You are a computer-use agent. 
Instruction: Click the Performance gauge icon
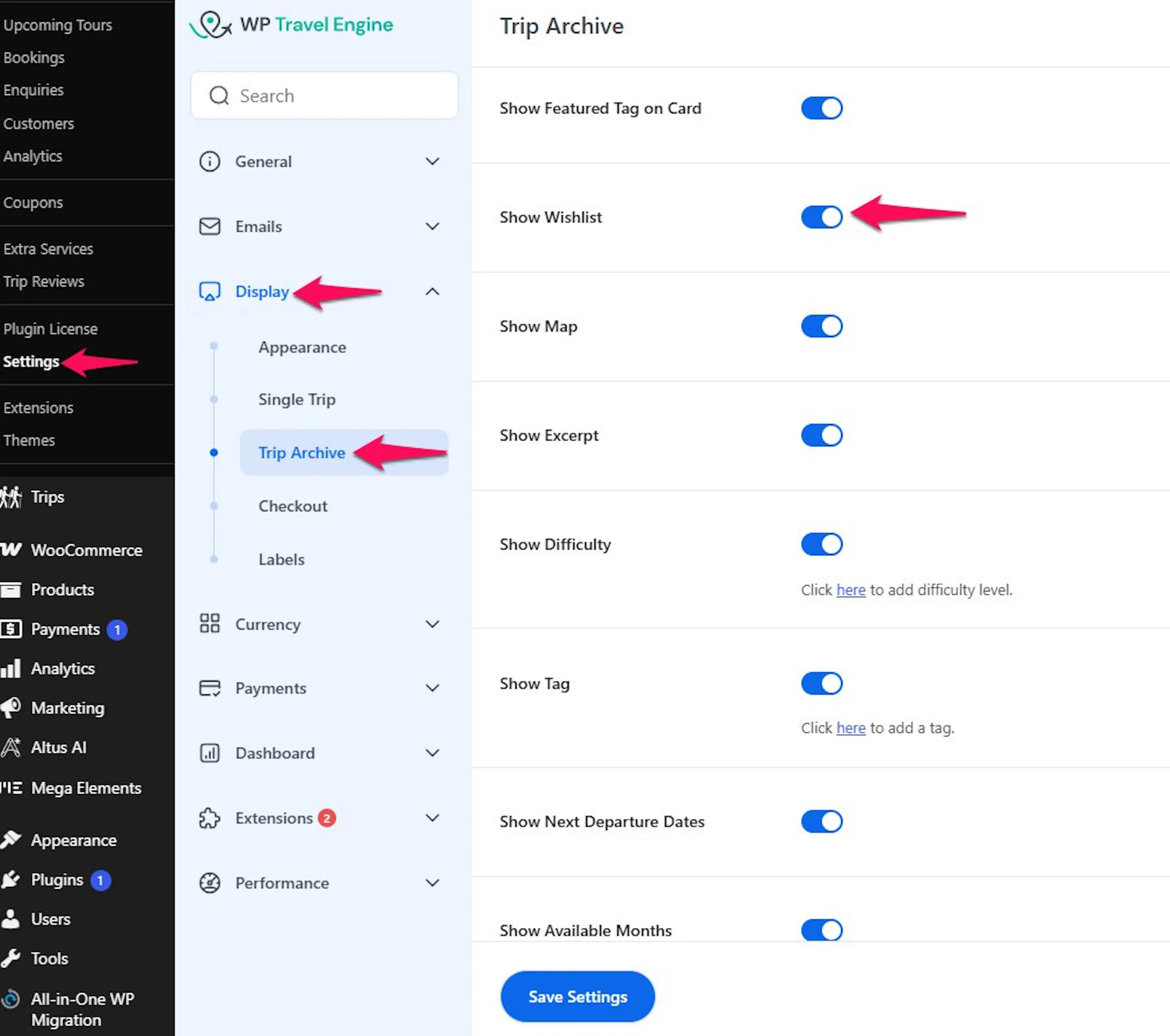(x=210, y=882)
